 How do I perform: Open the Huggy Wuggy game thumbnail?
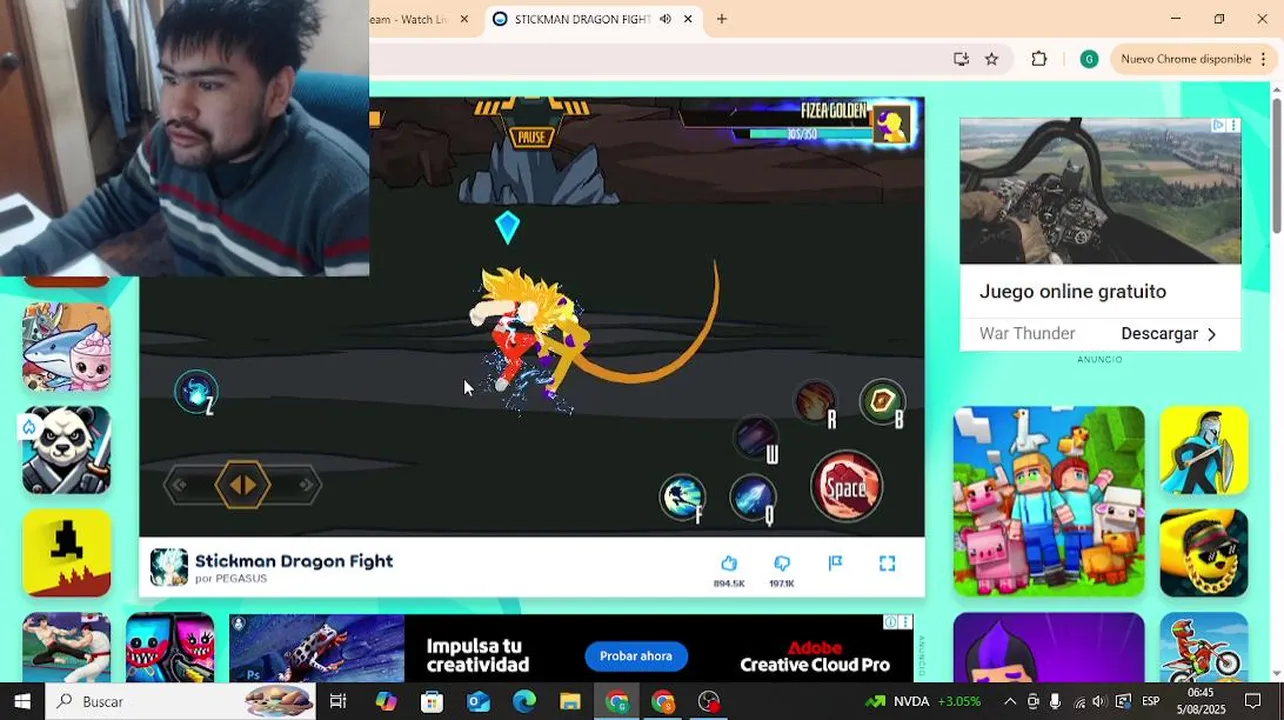click(170, 647)
